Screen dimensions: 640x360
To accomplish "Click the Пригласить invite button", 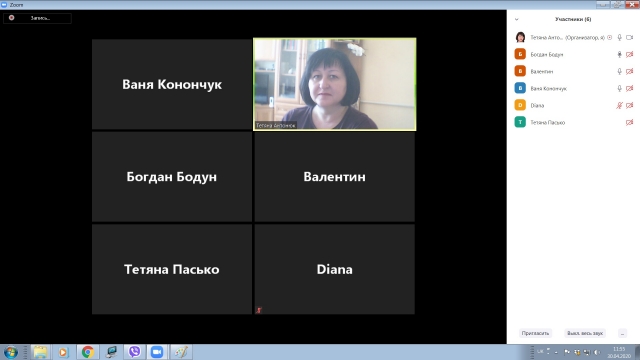I will pyautogui.click(x=535, y=333).
